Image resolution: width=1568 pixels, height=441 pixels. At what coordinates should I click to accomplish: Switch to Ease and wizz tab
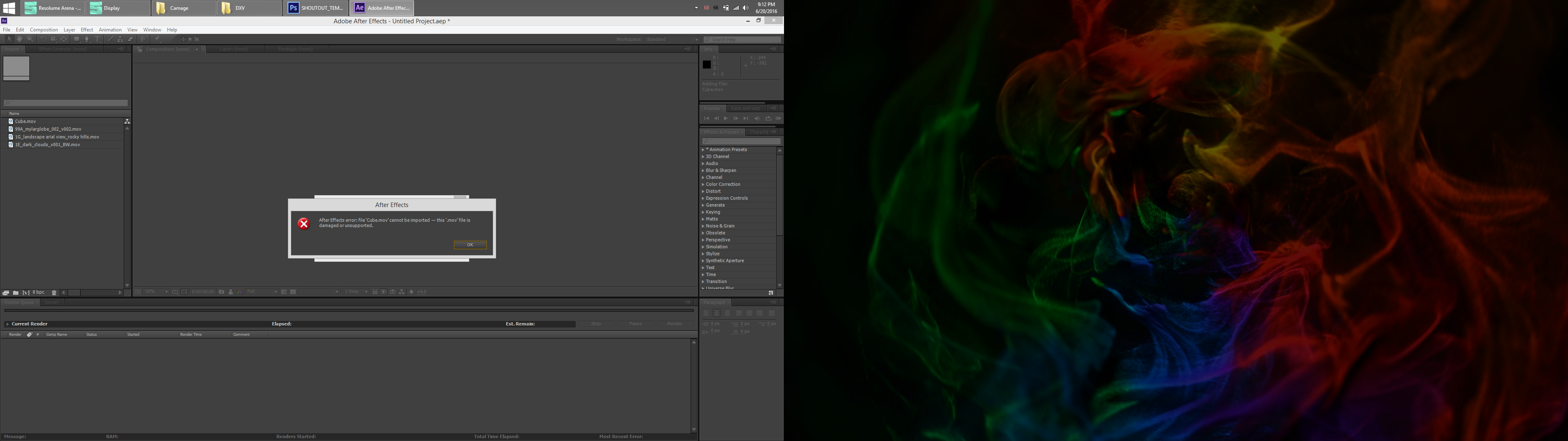(x=746, y=109)
